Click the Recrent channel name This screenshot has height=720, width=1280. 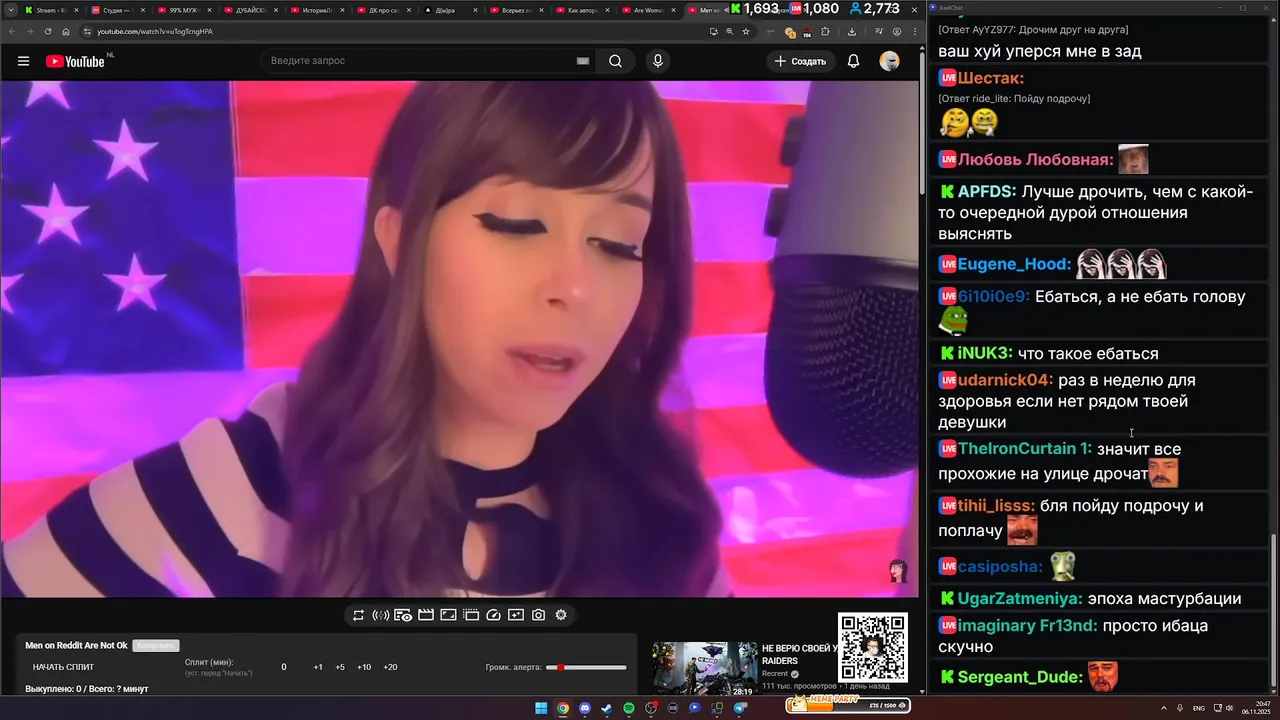[775, 674]
